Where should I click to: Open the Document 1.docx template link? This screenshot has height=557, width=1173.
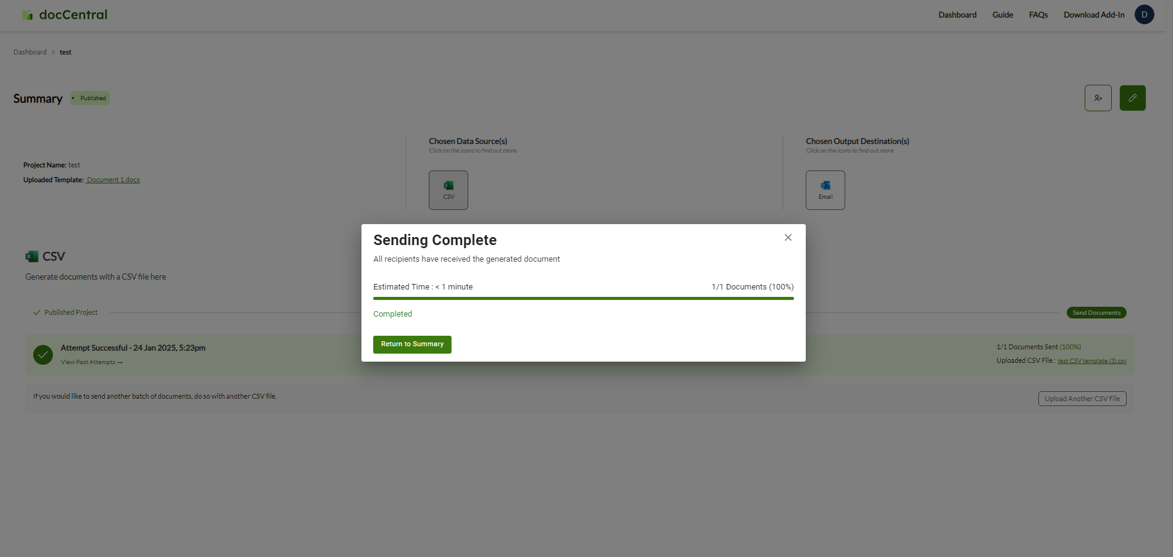coord(113,180)
